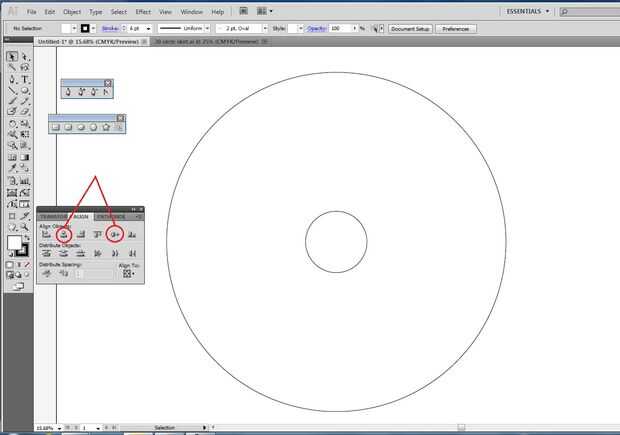The image size is (620, 435).
Task: Open the Effect menu
Action: (143, 12)
